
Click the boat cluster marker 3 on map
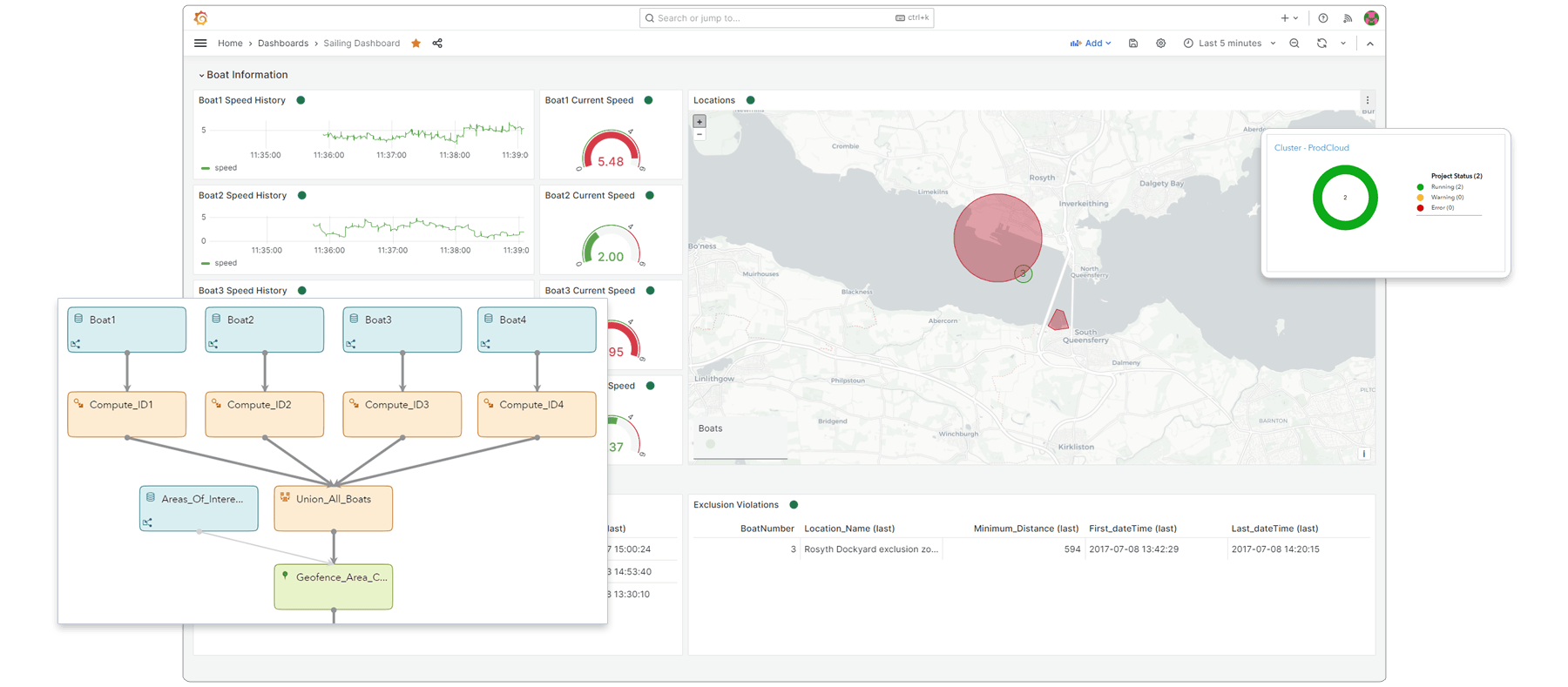pyautogui.click(x=1024, y=274)
